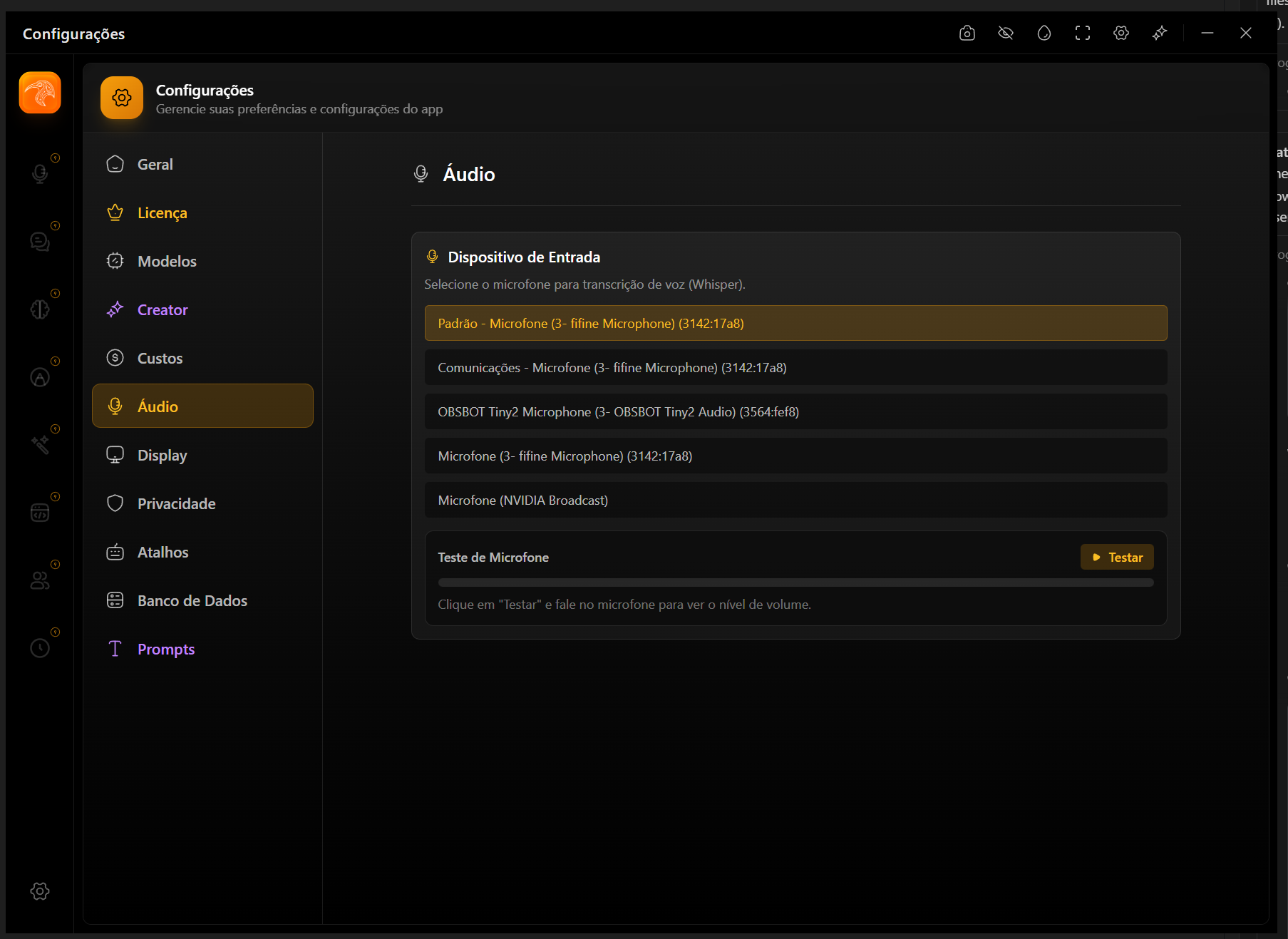This screenshot has height=939, width=1288.
Task: Open the circled A icon in left rail
Action: click(40, 377)
